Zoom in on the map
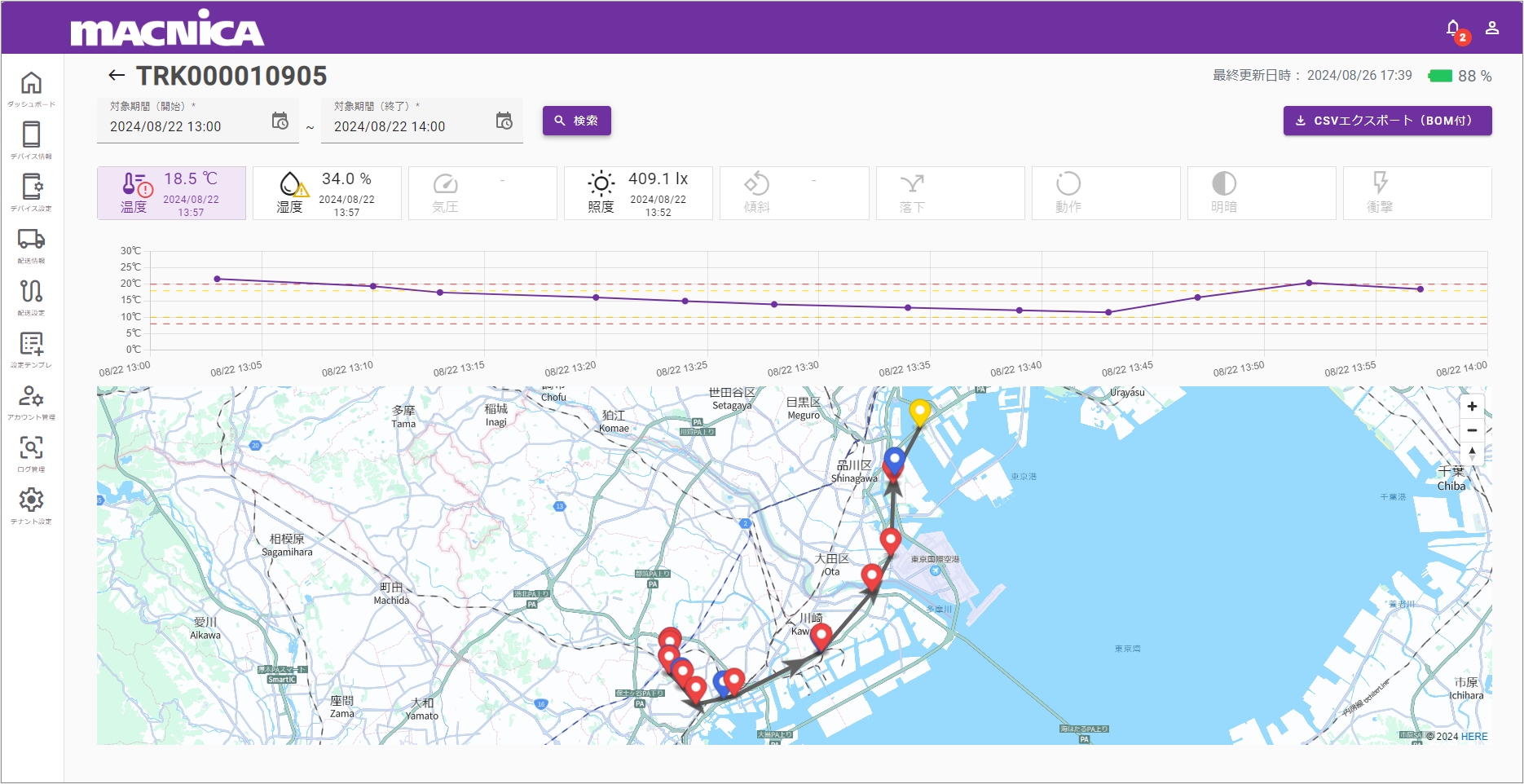Viewport: 1524px width, 784px height. point(1472,407)
